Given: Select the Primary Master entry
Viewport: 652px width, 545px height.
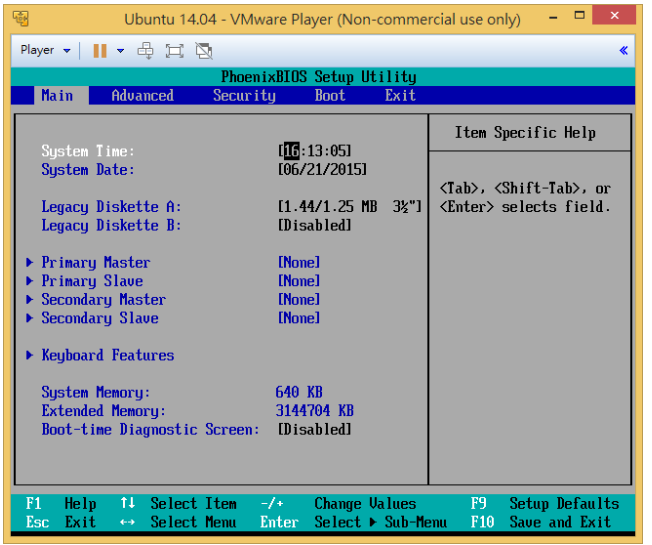Looking at the screenshot, I should tap(96, 262).
